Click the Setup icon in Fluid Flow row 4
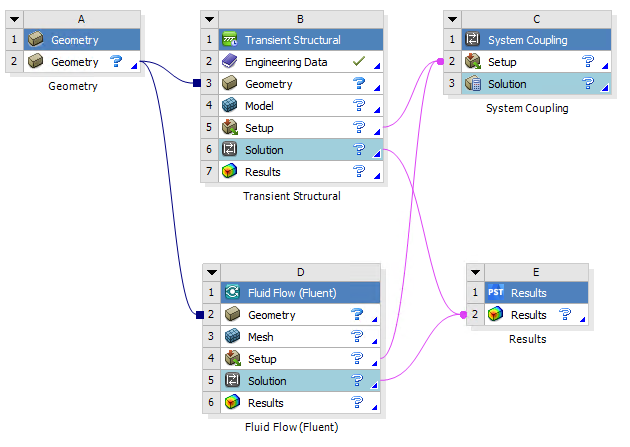Image resolution: width=630 pixels, height=447 pixels. pos(233,358)
